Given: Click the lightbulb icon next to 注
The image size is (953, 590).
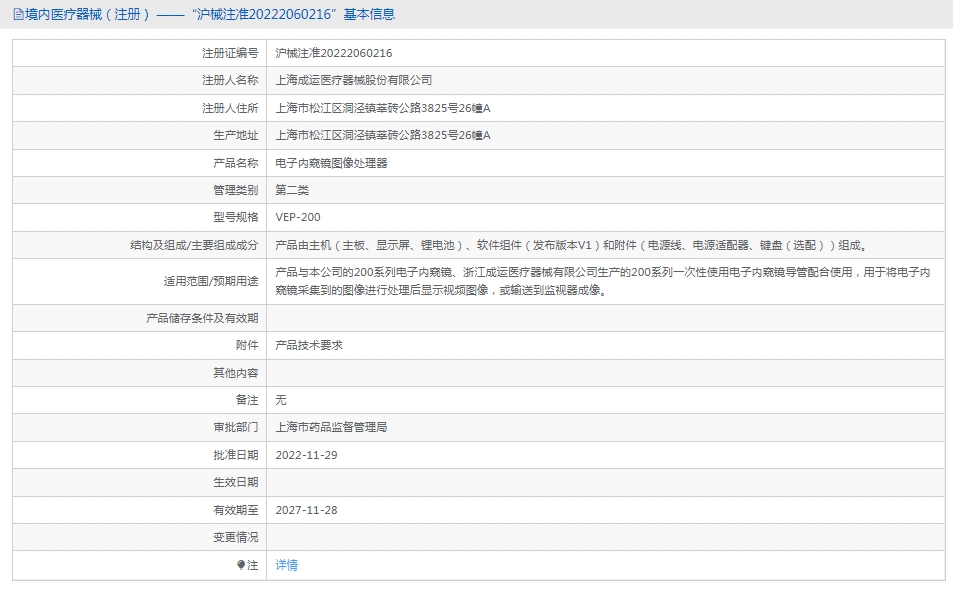Looking at the screenshot, I should pyautogui.click(x=241, y=565).
